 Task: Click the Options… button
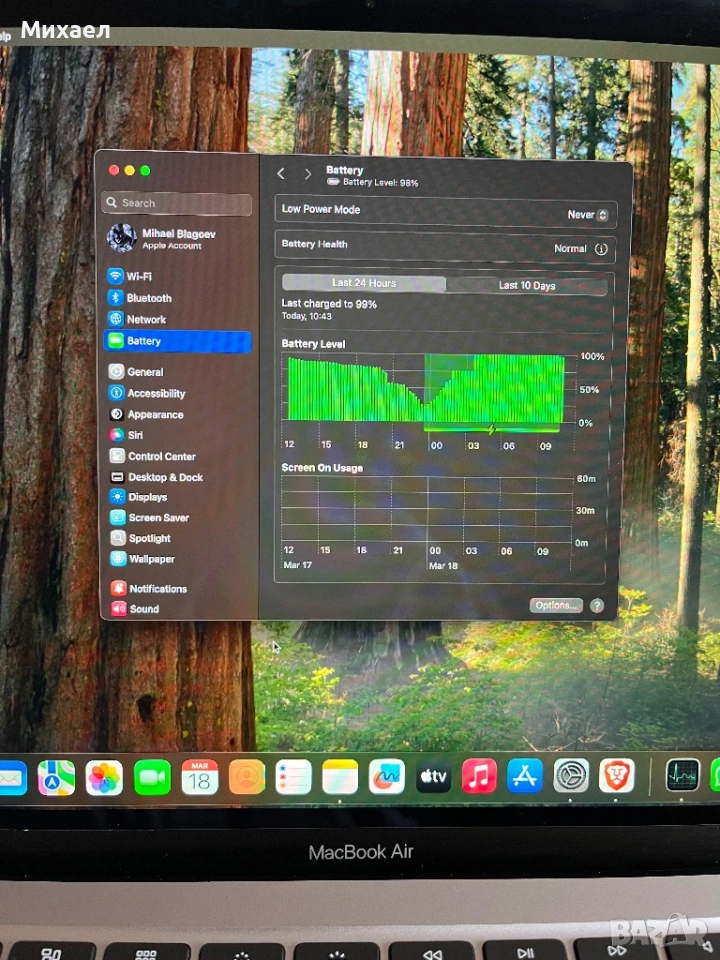point(556,605)
